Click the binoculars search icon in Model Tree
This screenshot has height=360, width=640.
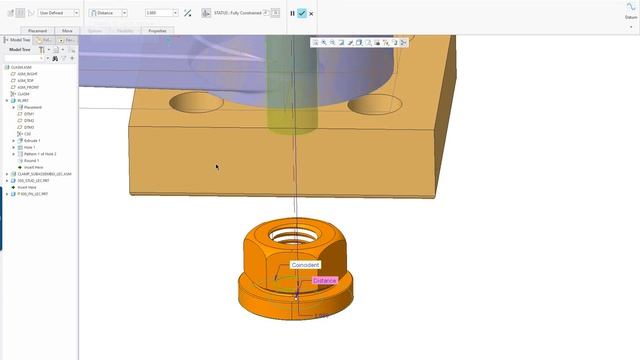tap(55, 59)
